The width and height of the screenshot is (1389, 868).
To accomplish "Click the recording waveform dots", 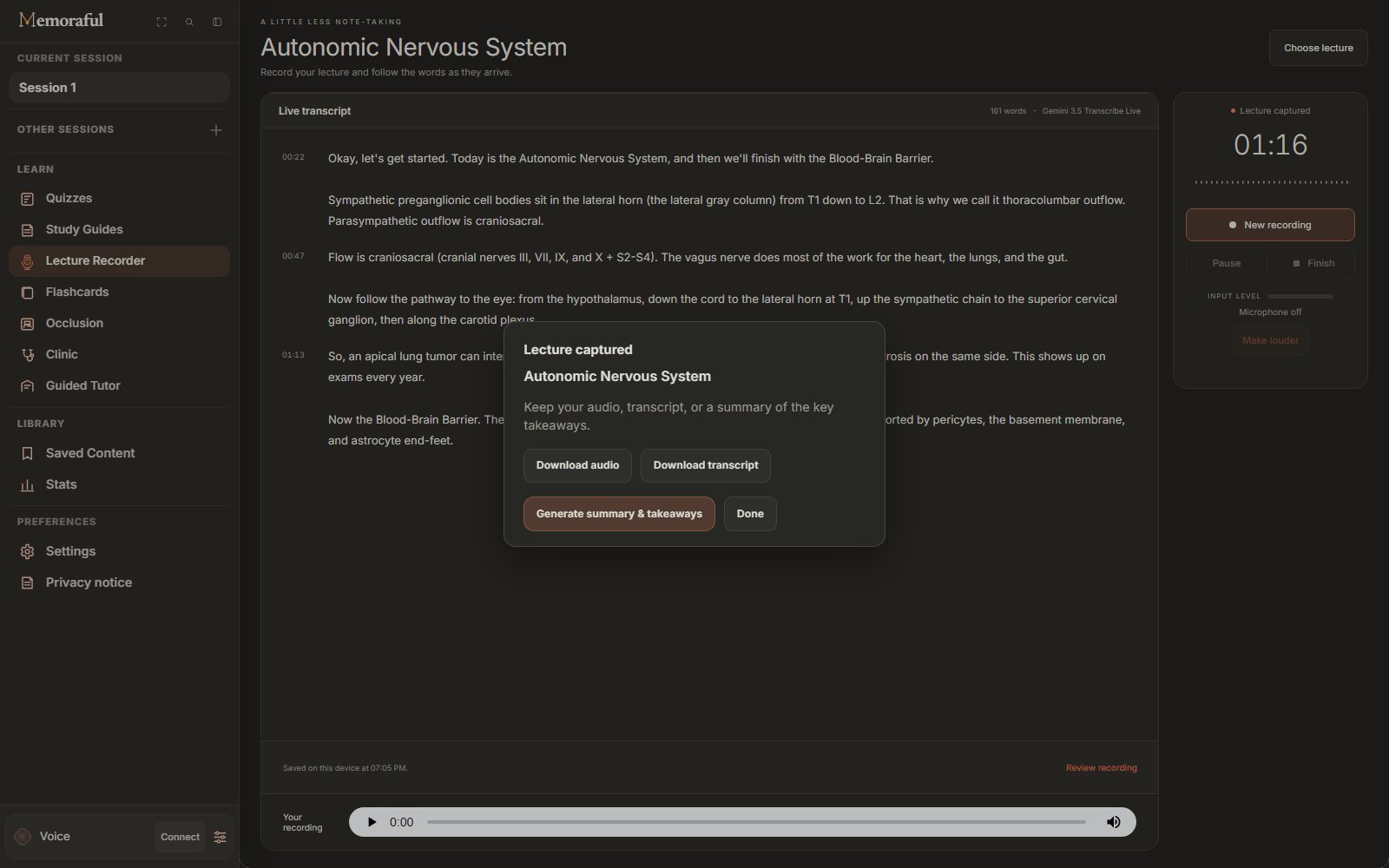I will [1271, 182].
